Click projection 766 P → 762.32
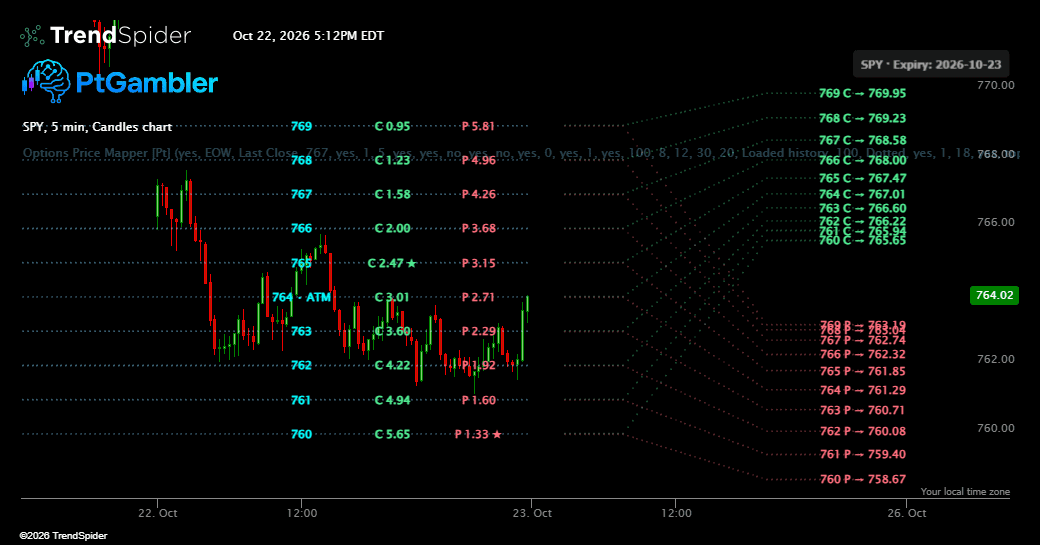Viewport: 1040px width, 545px height. coord(862,355)
